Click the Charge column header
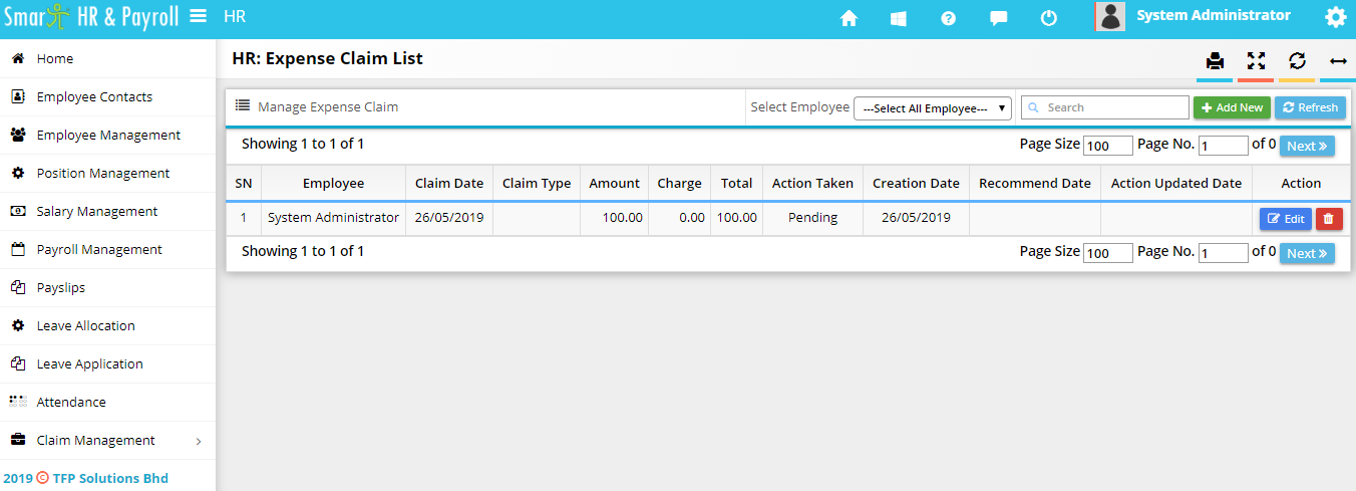 click(679, 183)
